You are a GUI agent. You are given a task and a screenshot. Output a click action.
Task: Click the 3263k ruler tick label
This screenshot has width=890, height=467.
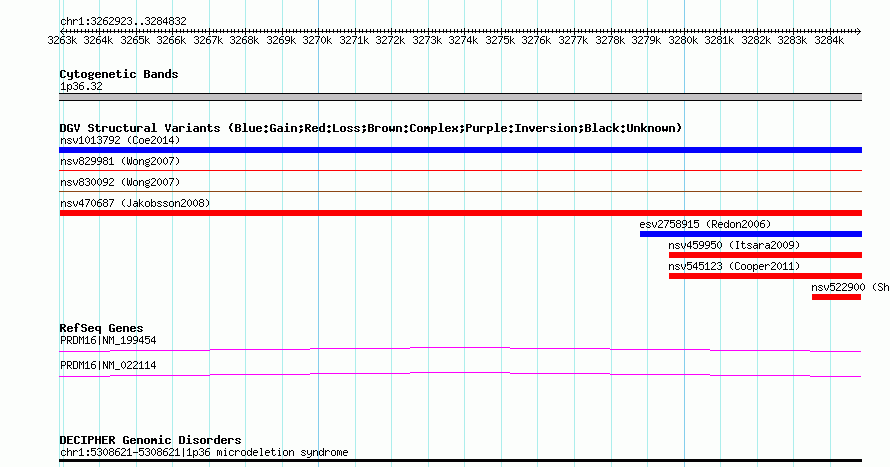coord(62,40)
